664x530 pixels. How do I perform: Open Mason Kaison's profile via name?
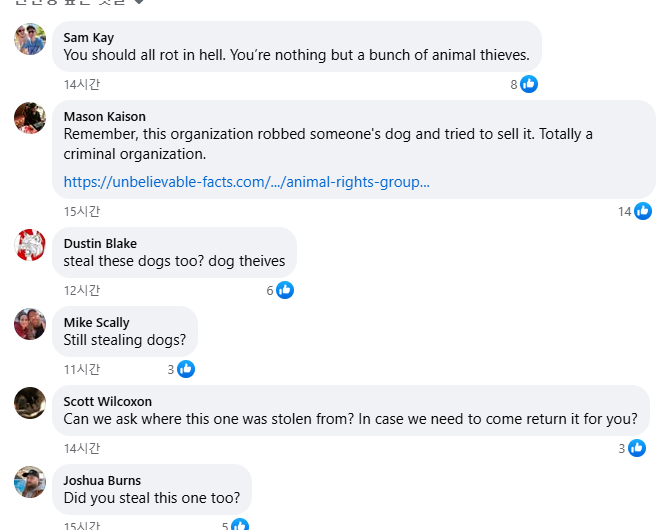[104, 117]
